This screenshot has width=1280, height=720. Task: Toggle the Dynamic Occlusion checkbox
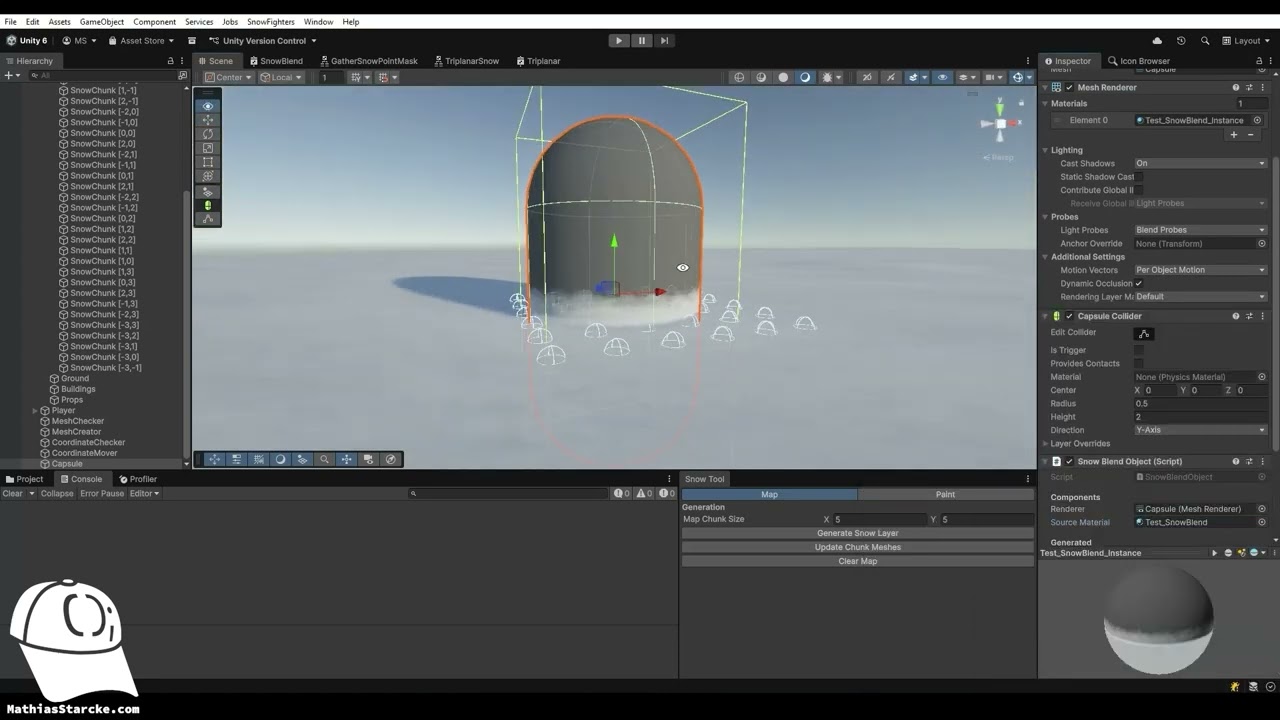pos(1138,284)
